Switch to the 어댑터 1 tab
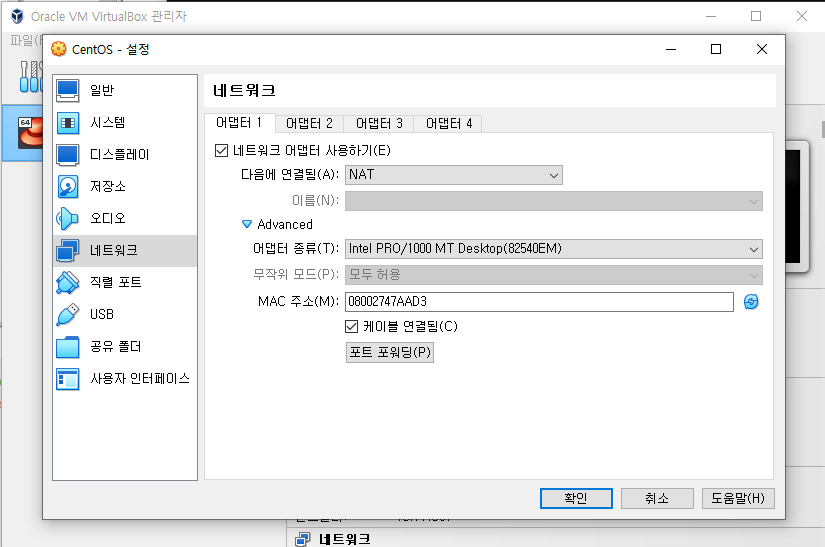The width and height of the screenshot is (825, 547). click(x=239, y=123)
